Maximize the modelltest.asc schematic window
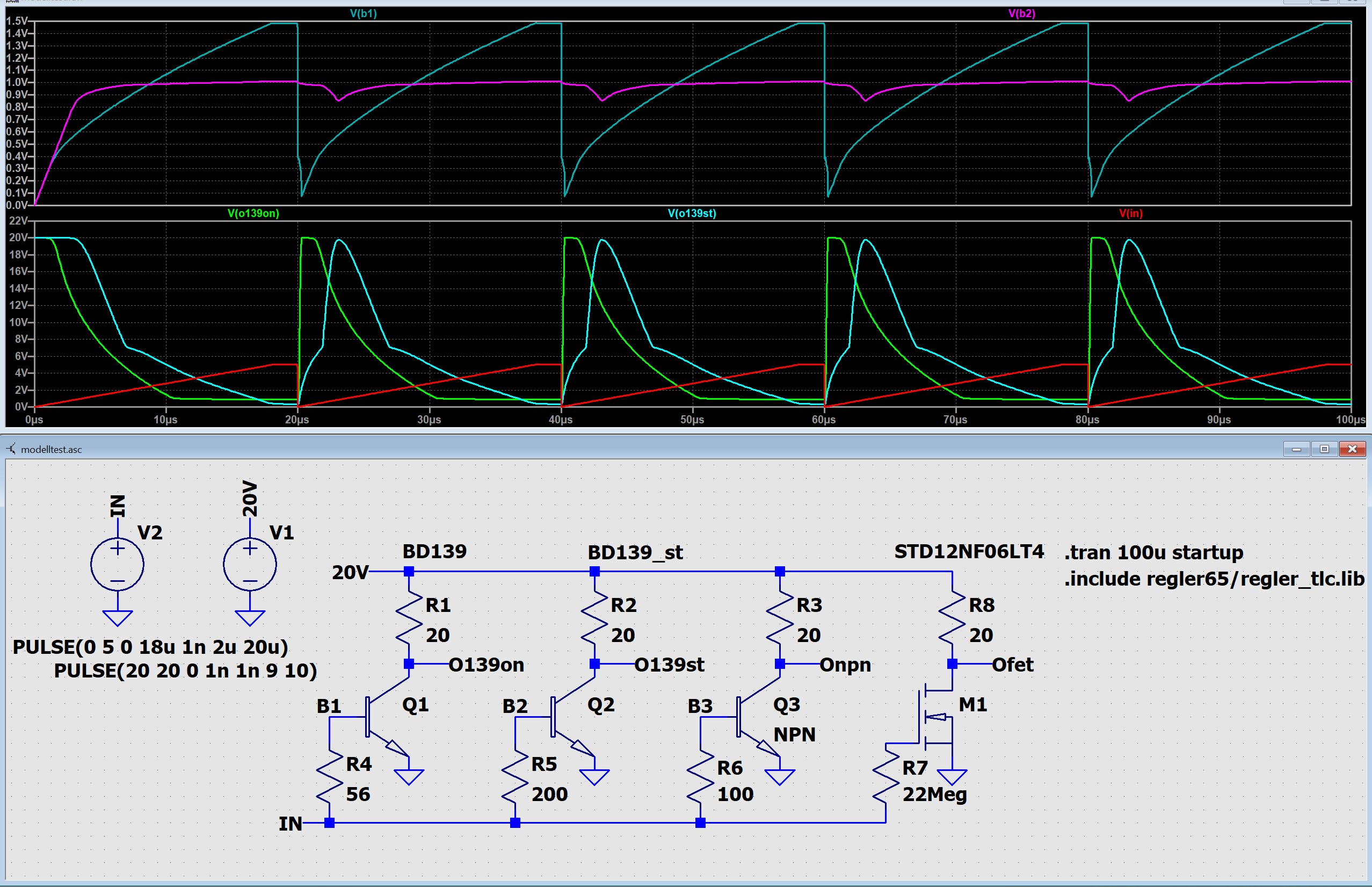Image resolution: width=1372 pixels, height=887 pixels. pyautogui.click(x=1324, y=449)
